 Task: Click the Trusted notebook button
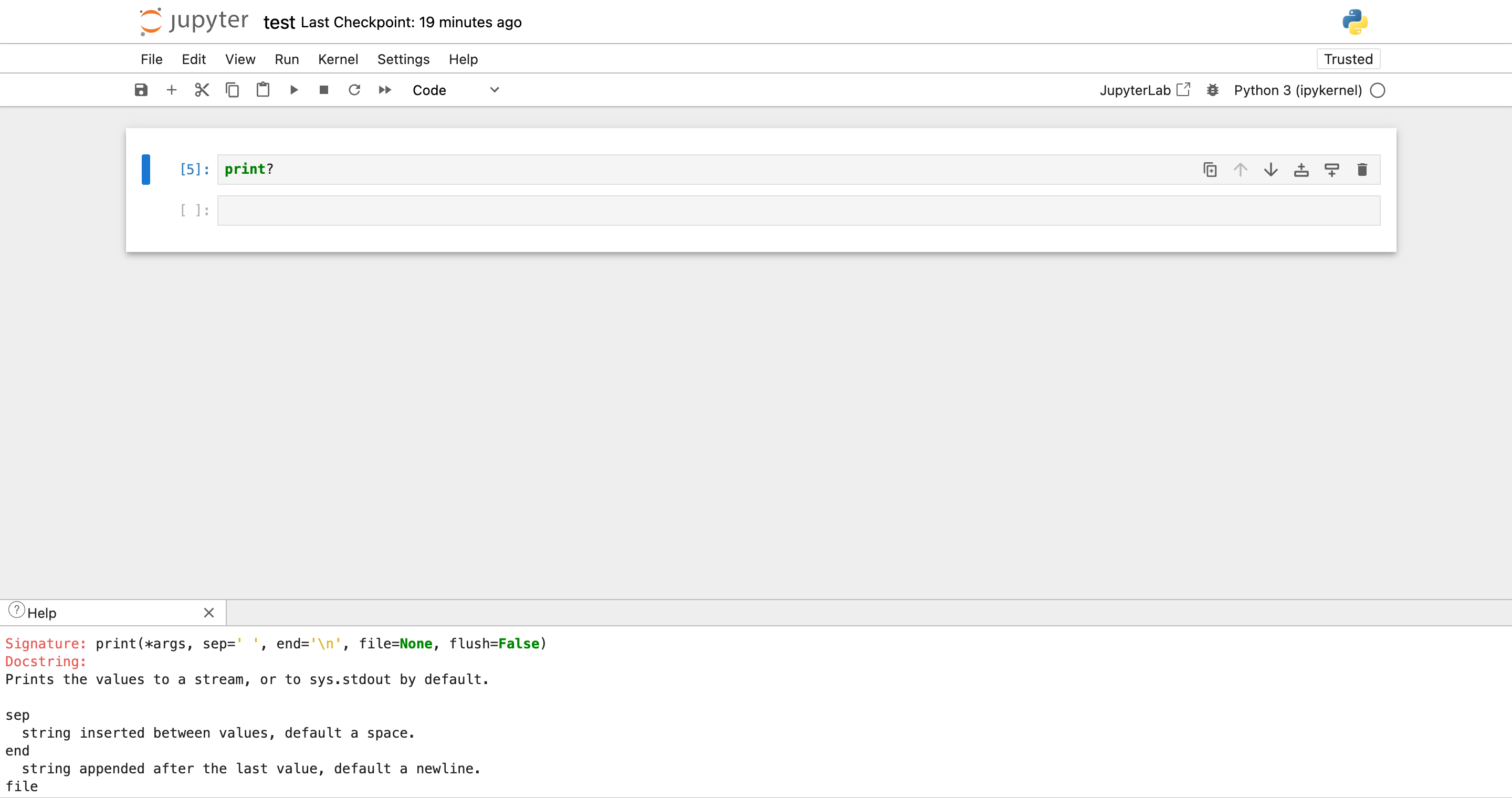tap(1348, 59)
